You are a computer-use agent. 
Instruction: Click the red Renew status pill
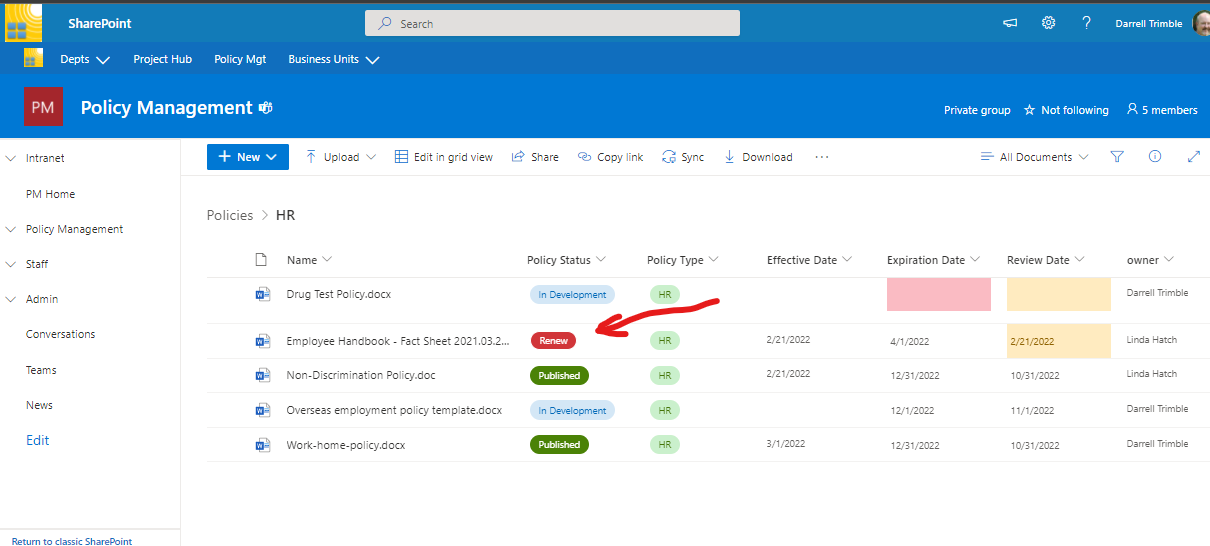(553, 340)
